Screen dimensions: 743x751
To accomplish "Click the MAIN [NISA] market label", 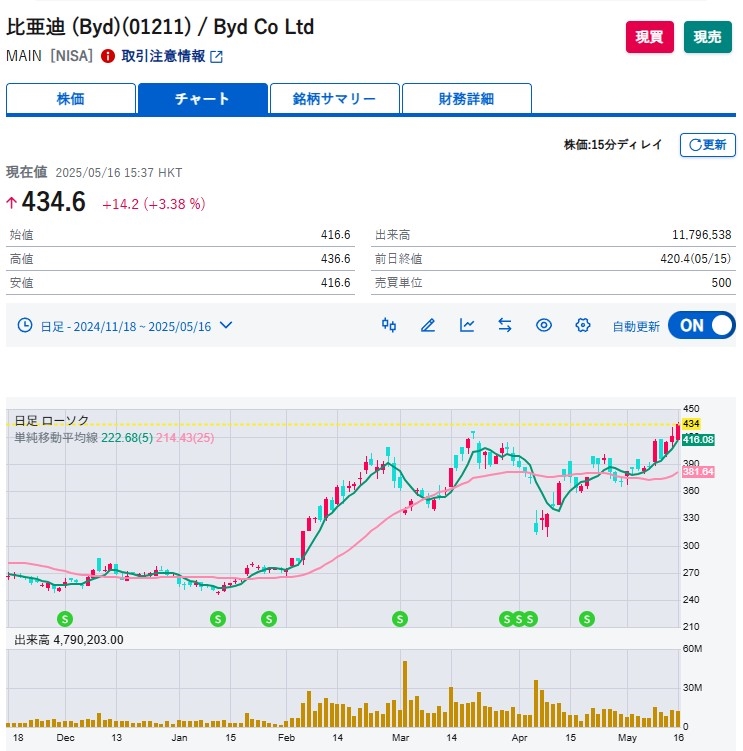I will [49, 56].
